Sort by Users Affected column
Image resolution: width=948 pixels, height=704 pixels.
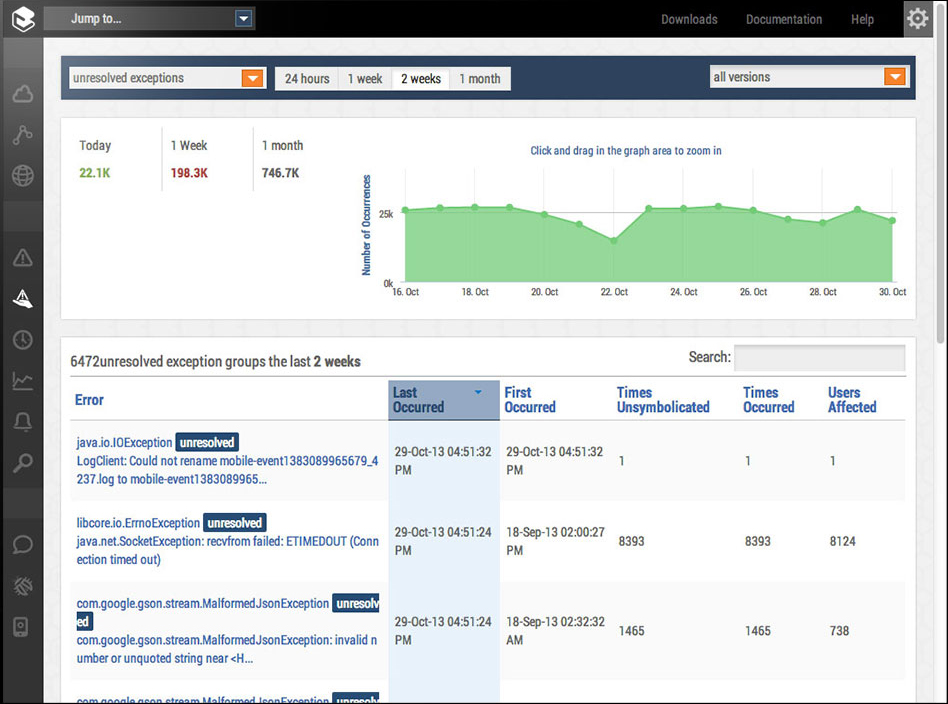click(x=852, y=400)
